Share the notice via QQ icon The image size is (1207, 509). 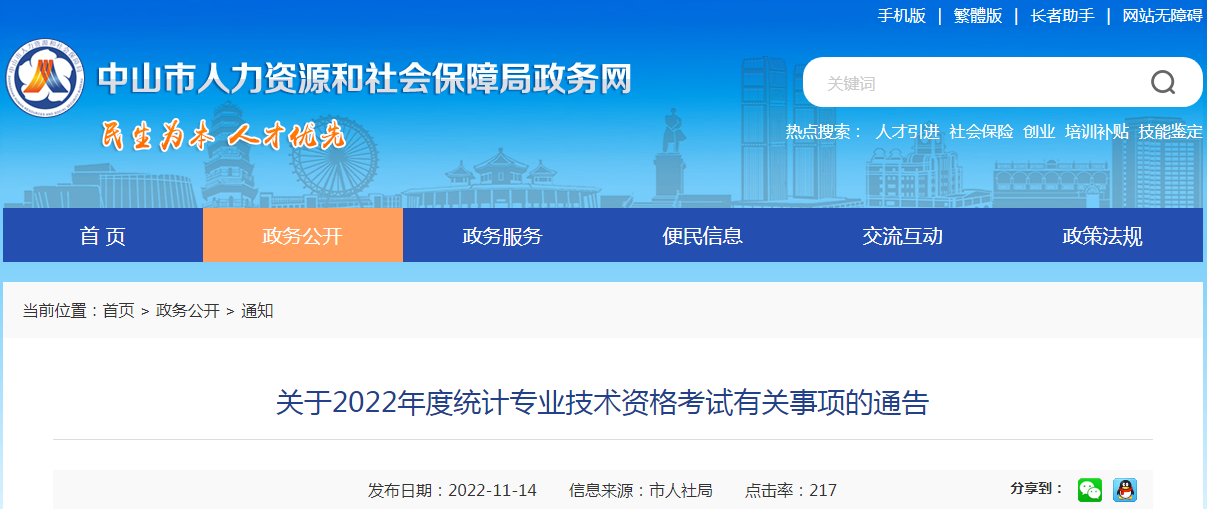pyautogui.click(x=1125, y=490)
